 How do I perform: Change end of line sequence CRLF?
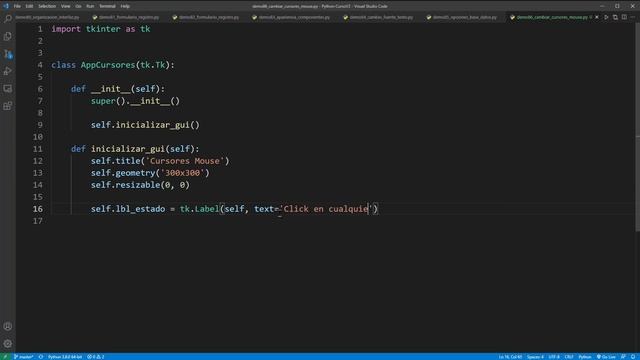(569, 357)
